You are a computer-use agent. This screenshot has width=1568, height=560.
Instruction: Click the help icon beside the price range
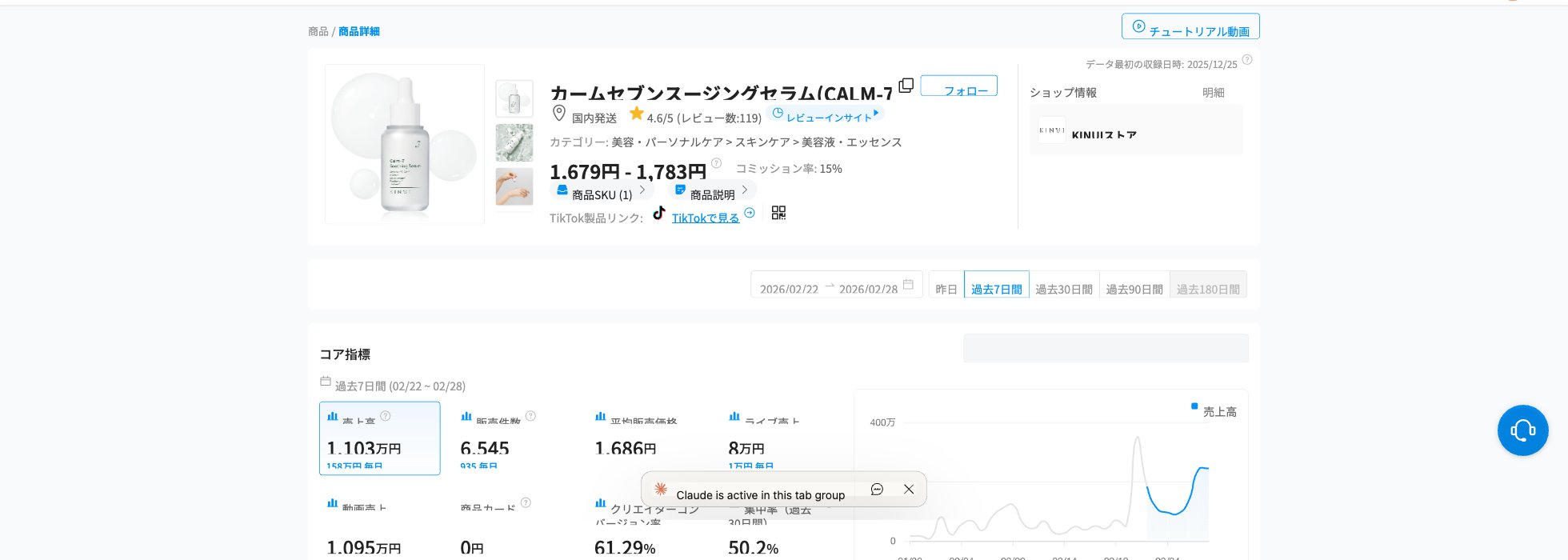pyautogui.click(x=716, y=163)
